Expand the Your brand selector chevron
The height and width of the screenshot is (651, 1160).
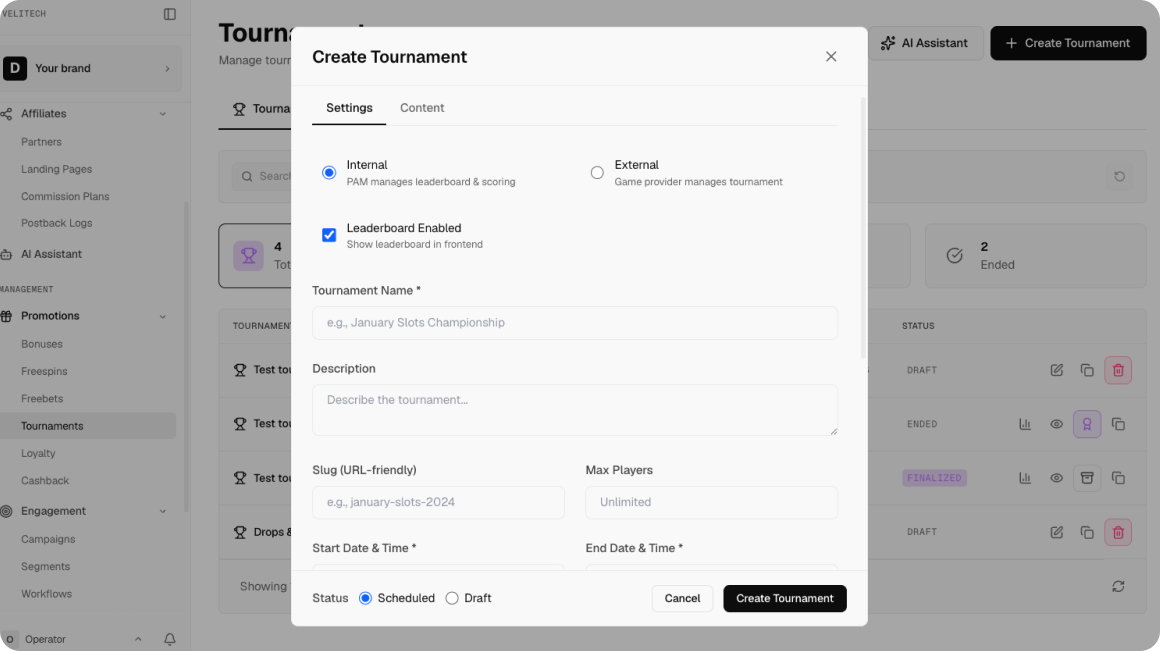[167, 69]
